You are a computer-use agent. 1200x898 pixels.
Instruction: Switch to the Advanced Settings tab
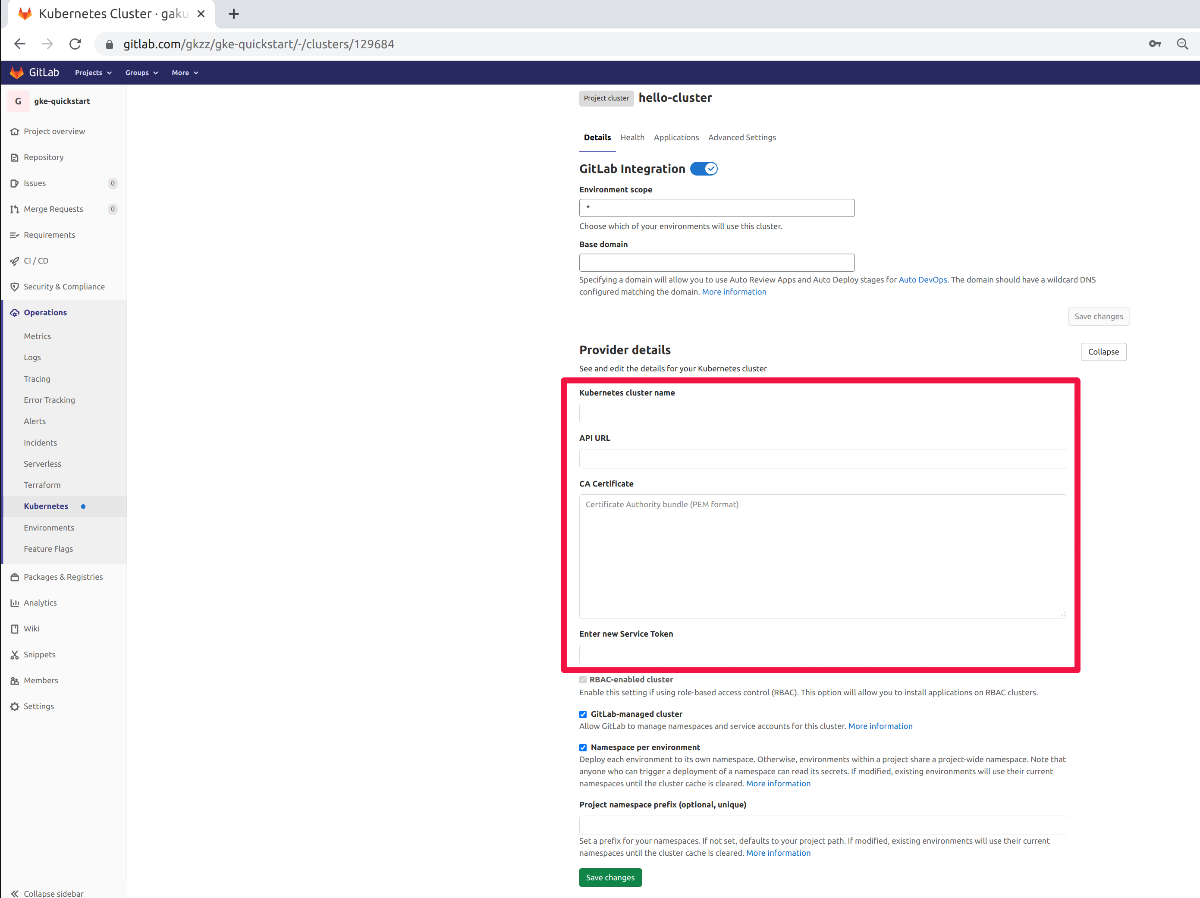point(742,138)
